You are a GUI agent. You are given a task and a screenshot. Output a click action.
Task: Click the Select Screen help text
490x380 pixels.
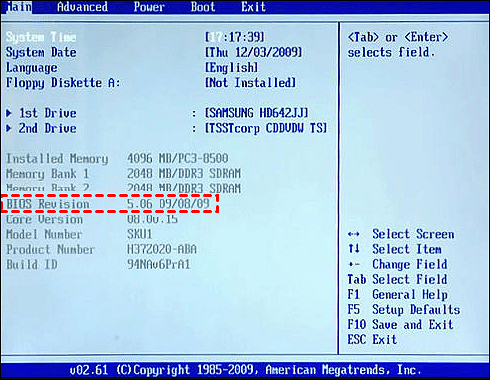[x=413, y=234]
